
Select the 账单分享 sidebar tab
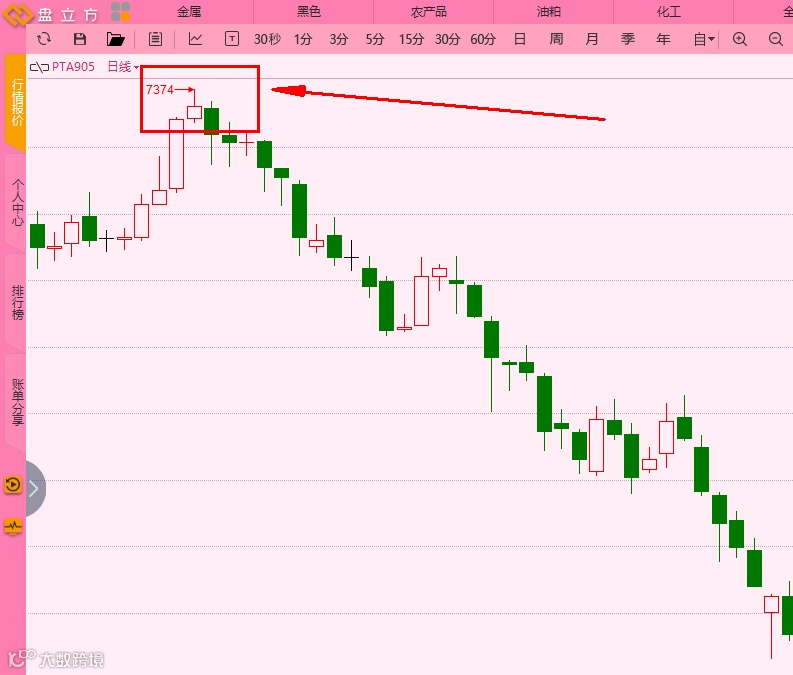(x=16, y=402)
